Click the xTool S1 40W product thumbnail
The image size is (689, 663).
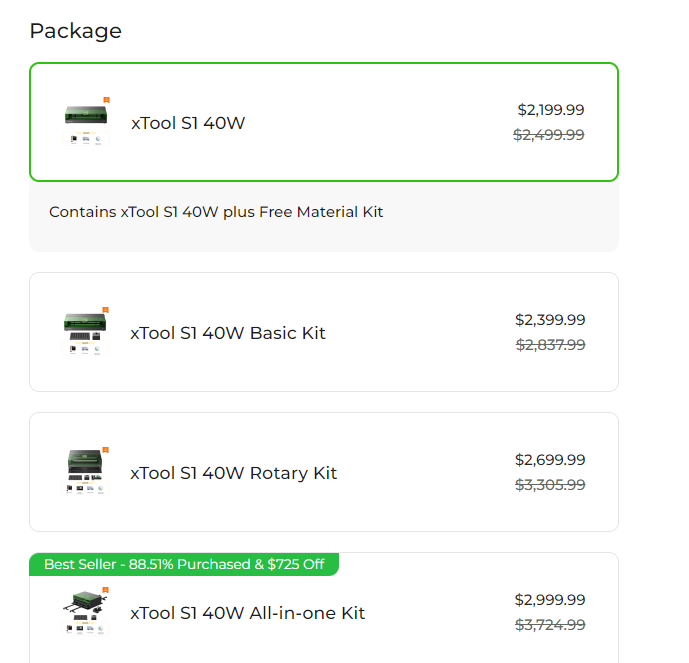[x=86, y=122]
